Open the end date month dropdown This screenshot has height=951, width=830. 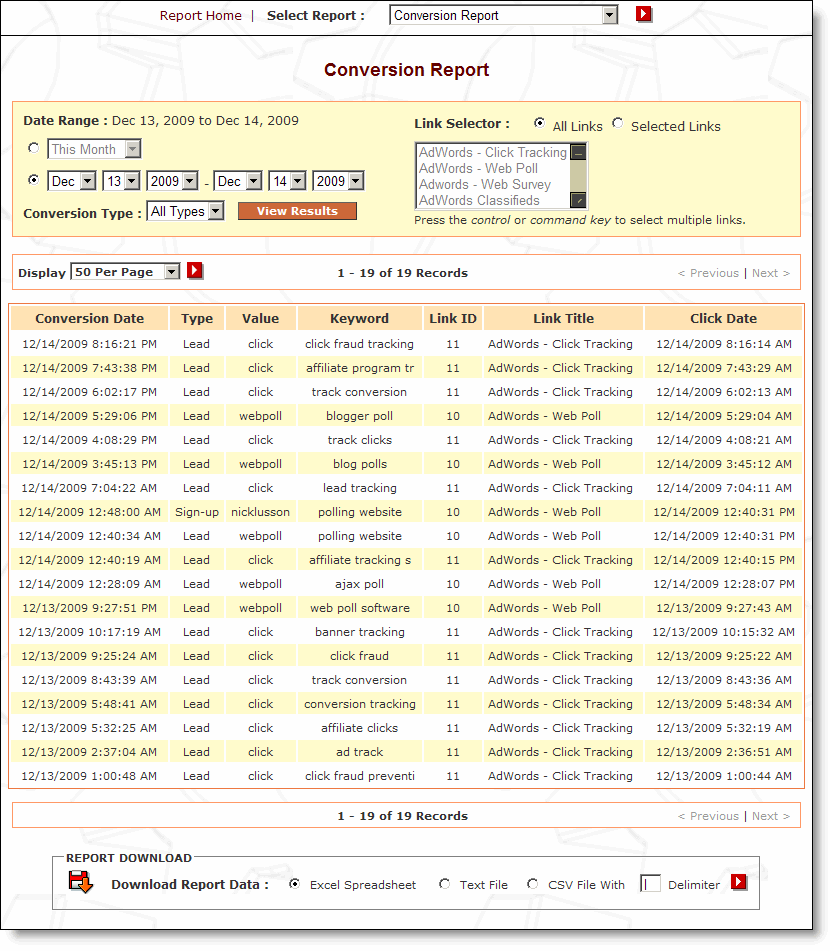237,181
